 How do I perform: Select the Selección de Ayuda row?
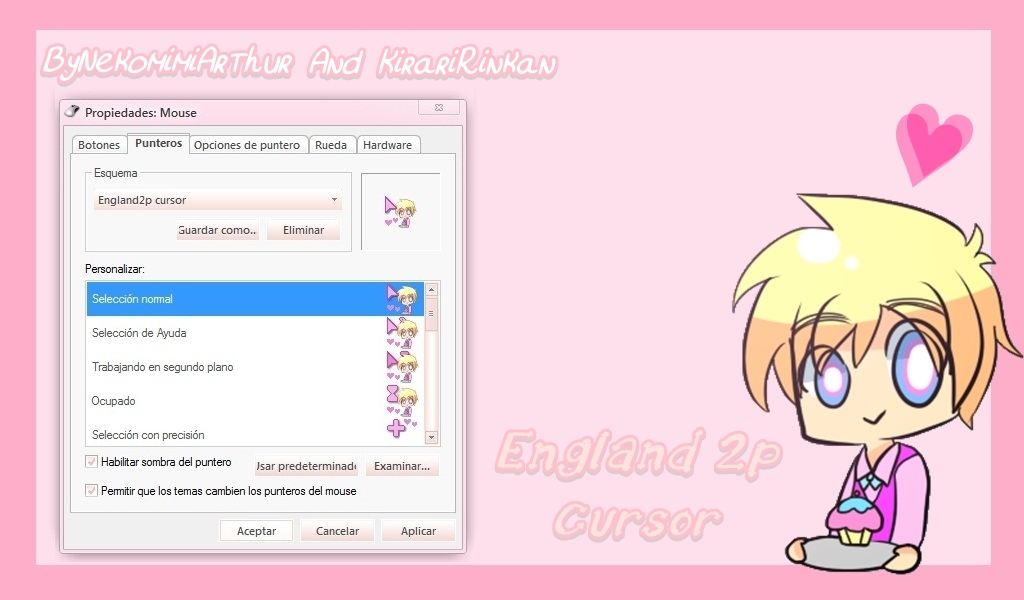[255, 333]
